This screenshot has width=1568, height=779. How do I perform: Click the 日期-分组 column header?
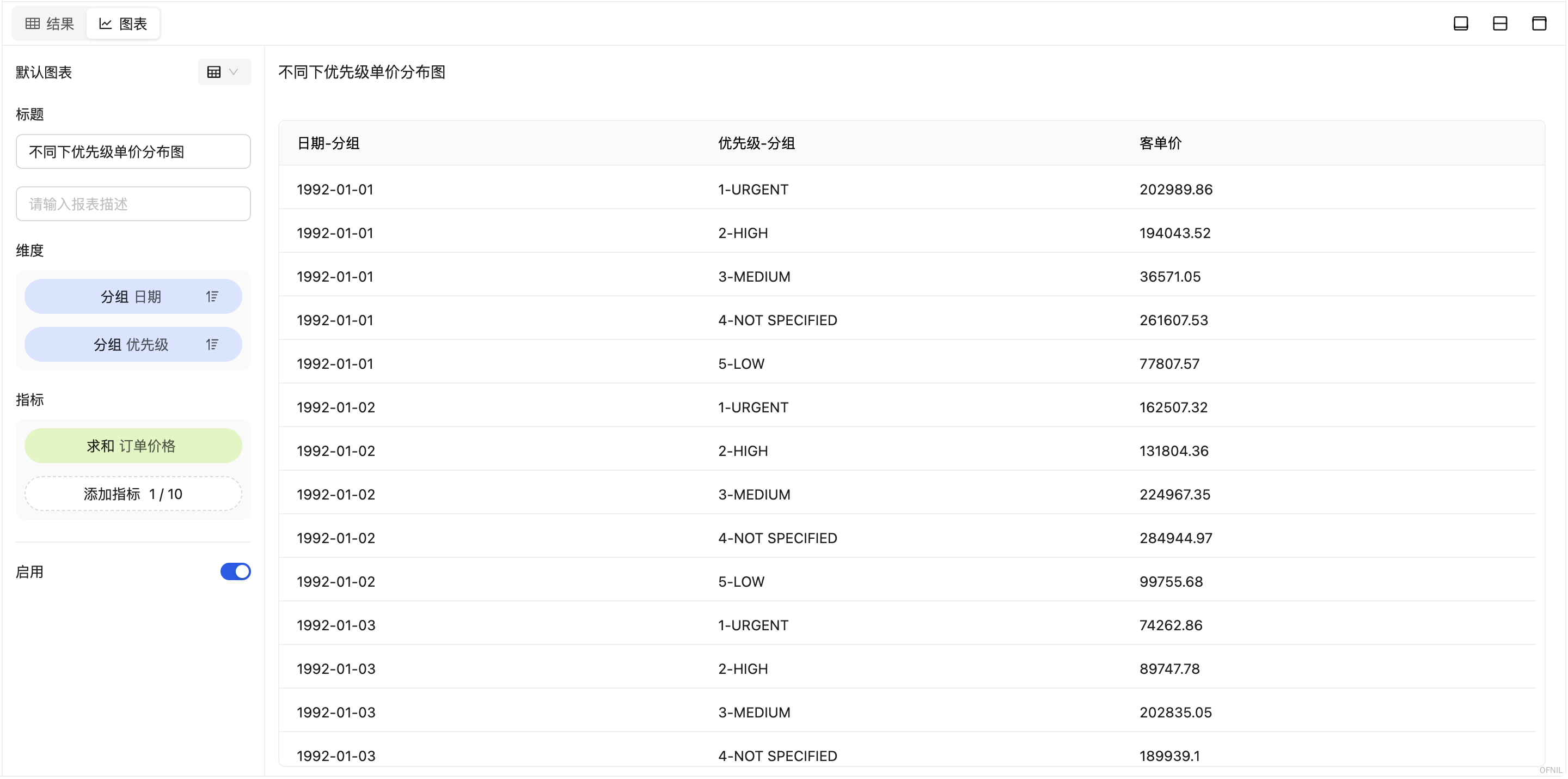[x=328, y=143]
